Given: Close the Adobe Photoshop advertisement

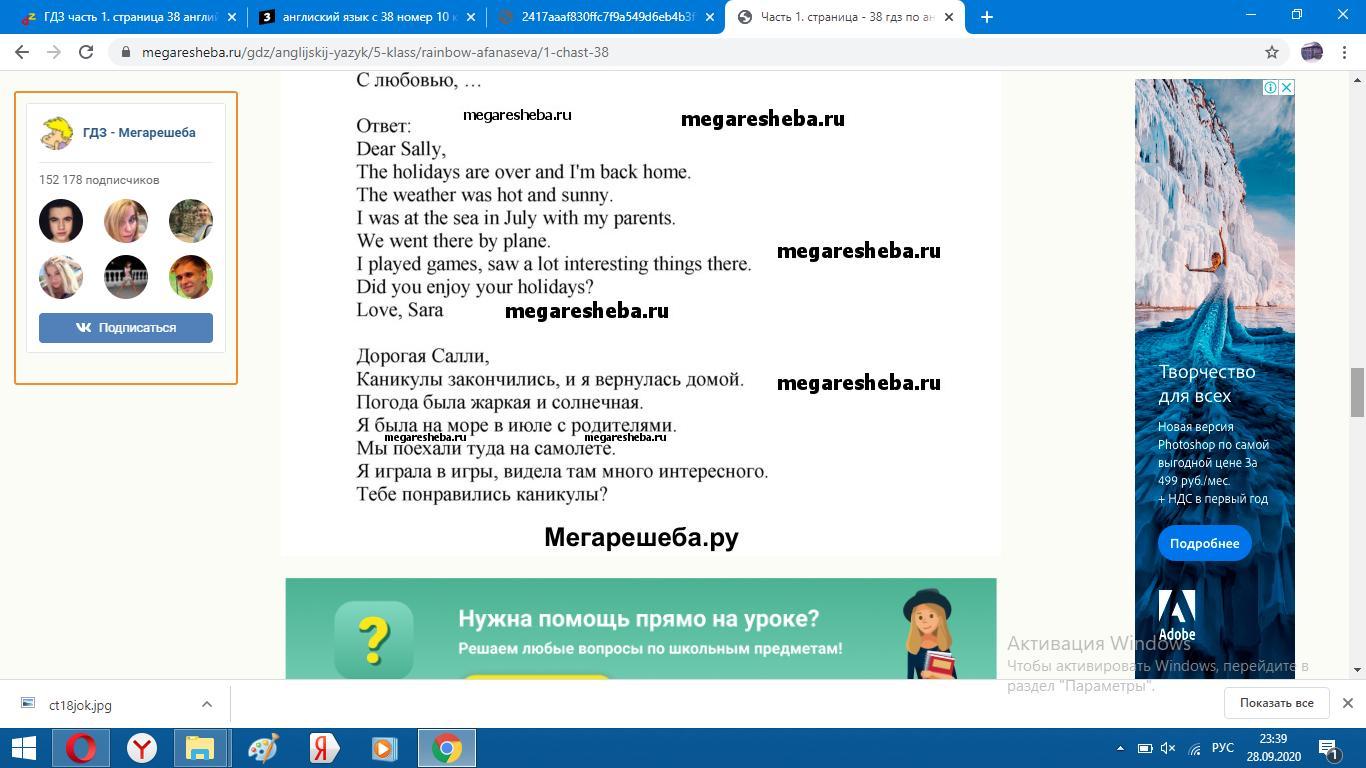Looking at the screenshot, I should click(1286, 88).
